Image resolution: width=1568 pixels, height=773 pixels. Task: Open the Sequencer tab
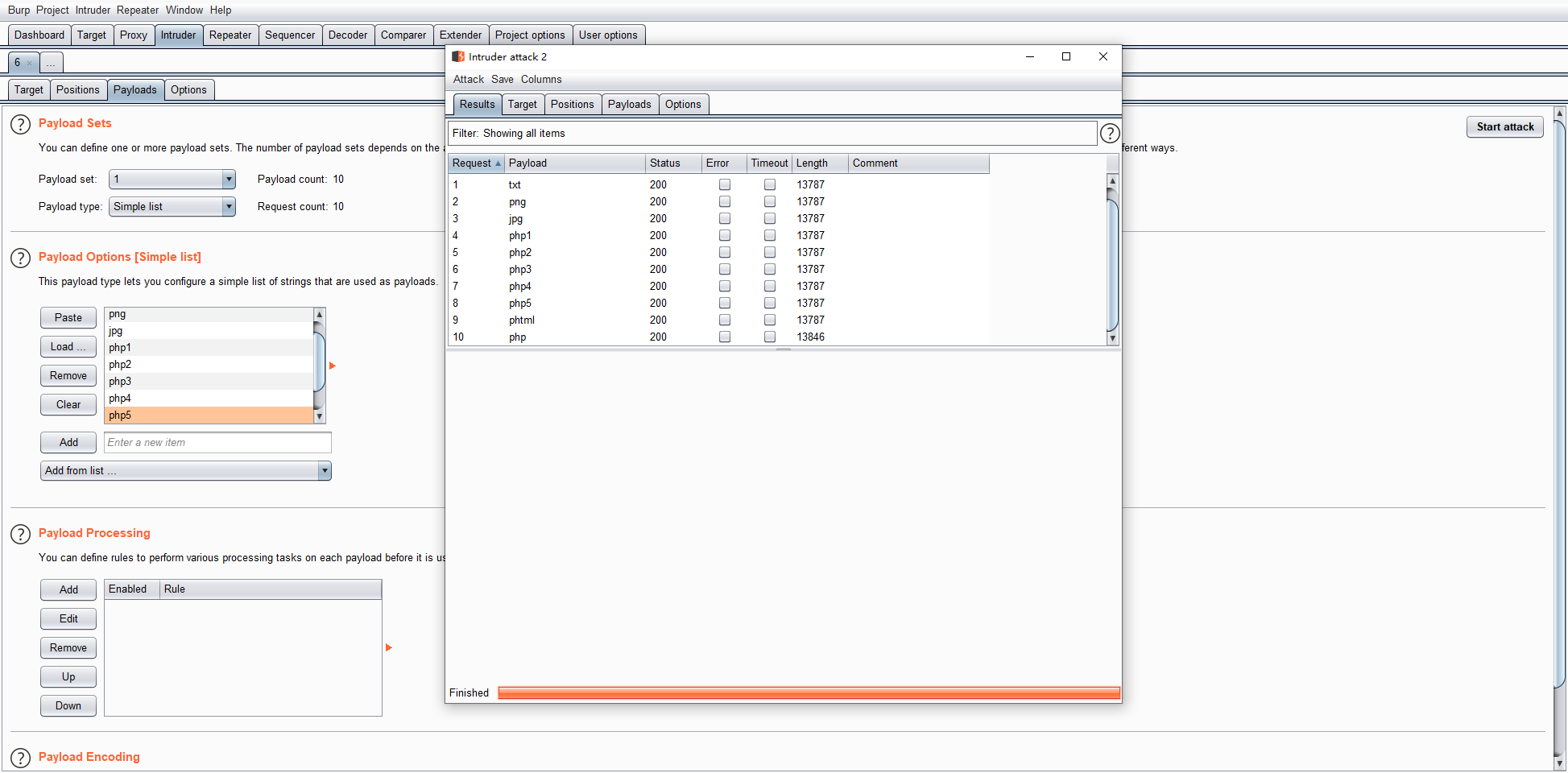pyautogui.click(x=290, y=35)
